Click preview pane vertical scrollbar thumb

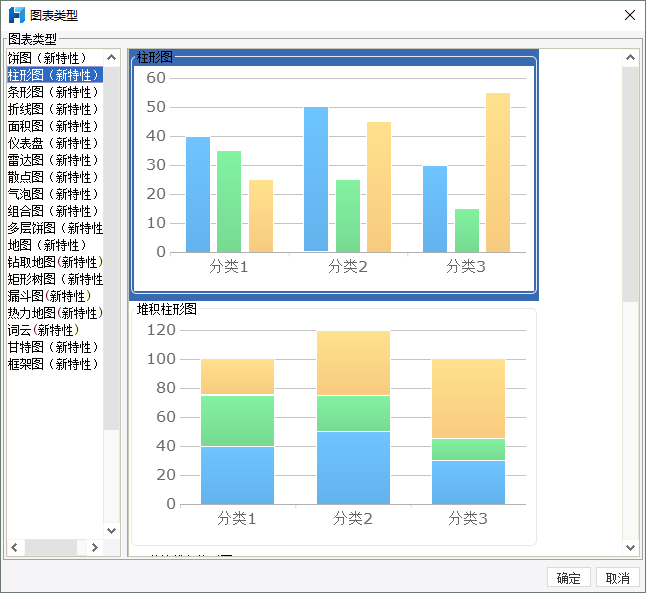[630, 184]
